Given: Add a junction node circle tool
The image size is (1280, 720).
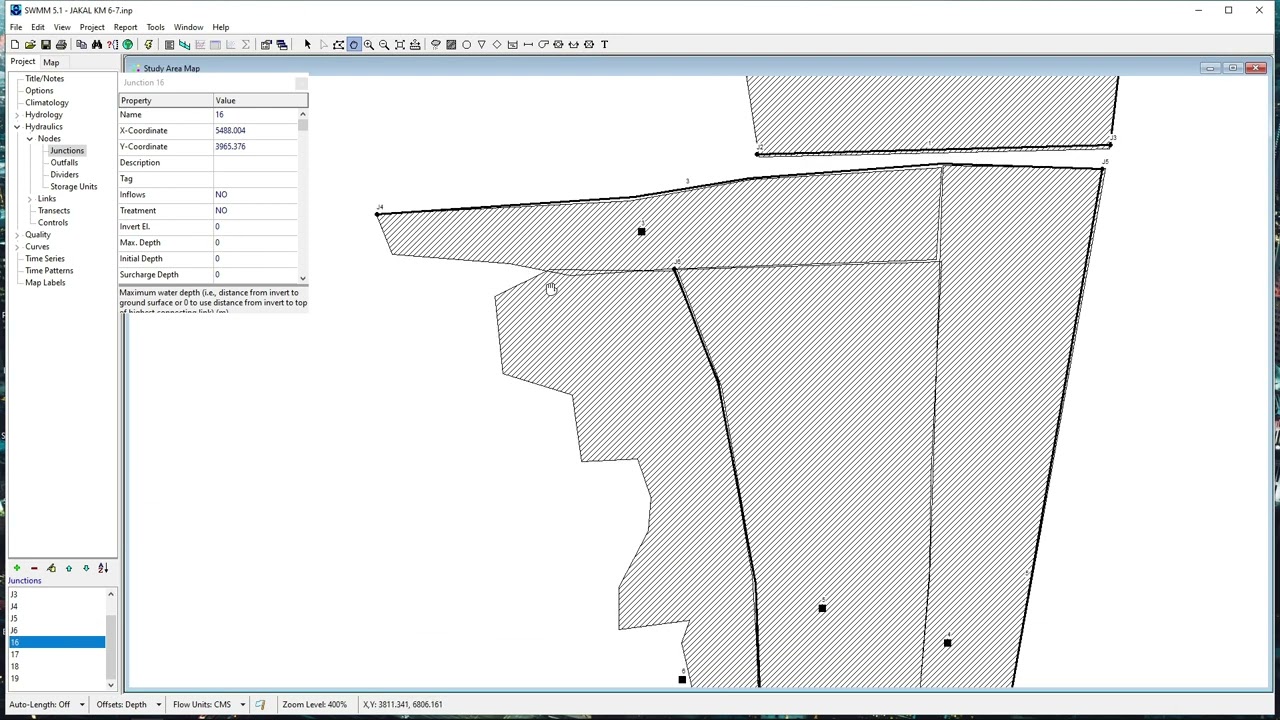Looking at the screenshot, I should [466, 44].
